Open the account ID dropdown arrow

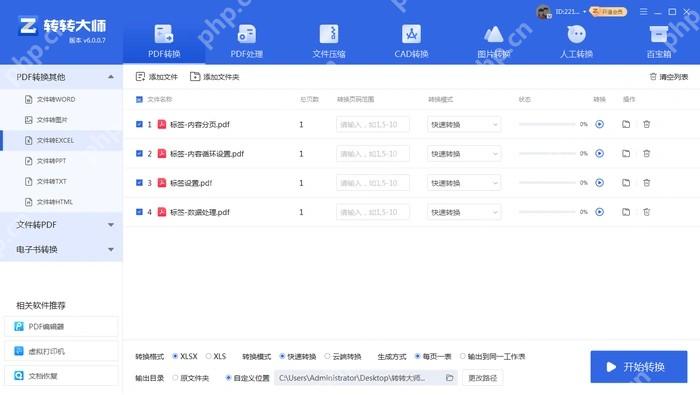[584, 12]
